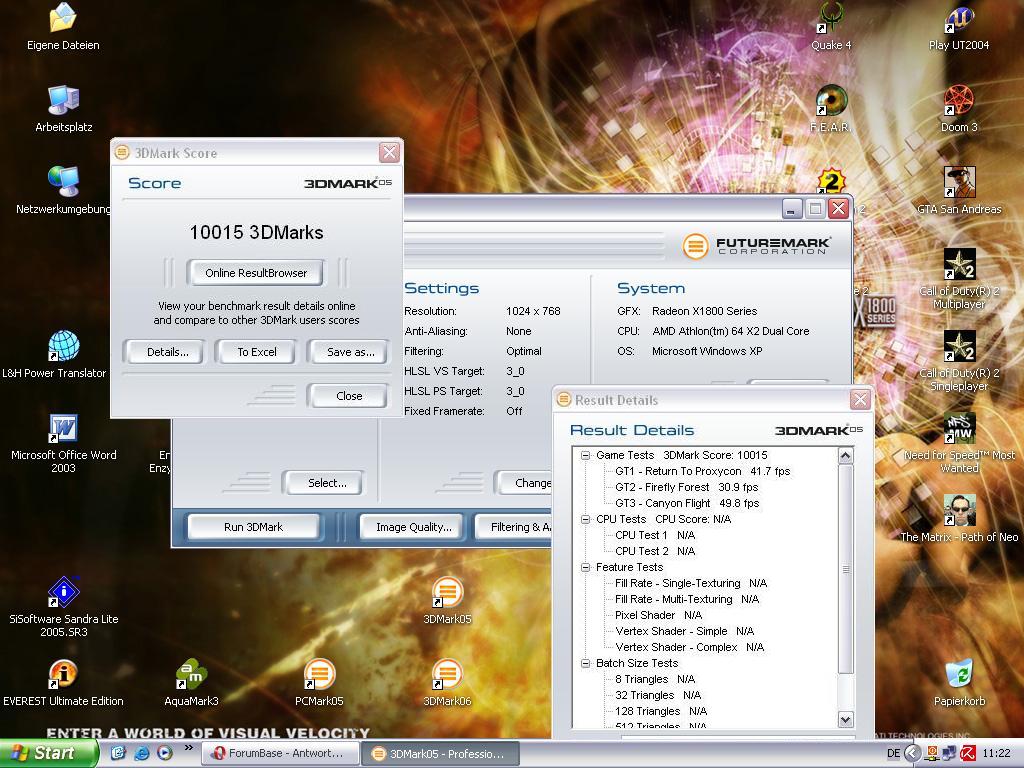Launch Call of Duty 2 Singleplayer shortcut
This screenshot has width=1024, height=768.
pyautogui.click(x=959, y=360)
